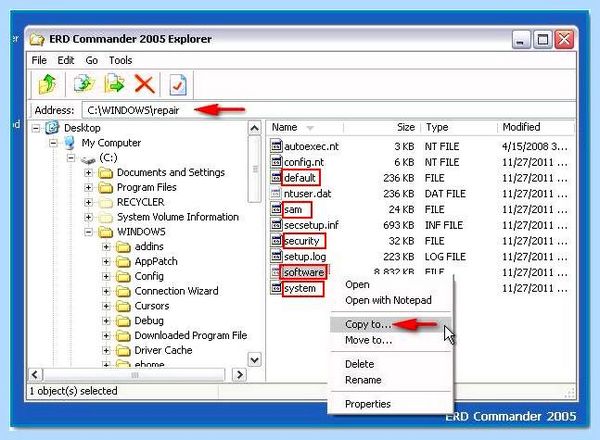Expand the AppPatch folder node
The width and height of the screenshot is (600, 440).
(106, 262)
